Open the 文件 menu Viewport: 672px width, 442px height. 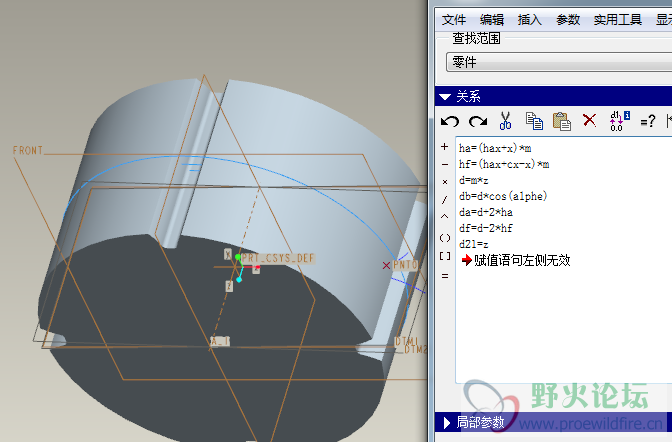(x=453, y=20)
